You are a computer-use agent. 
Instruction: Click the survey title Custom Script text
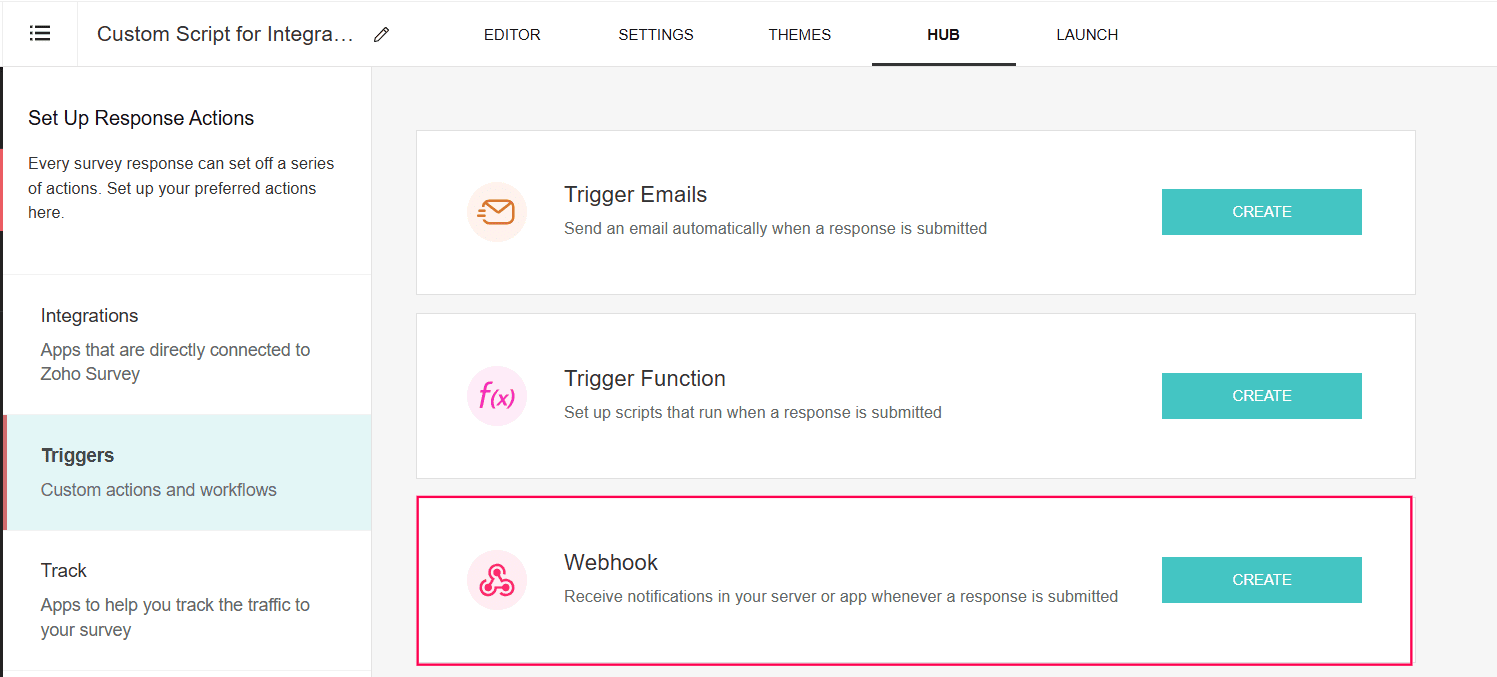(225, 35)
